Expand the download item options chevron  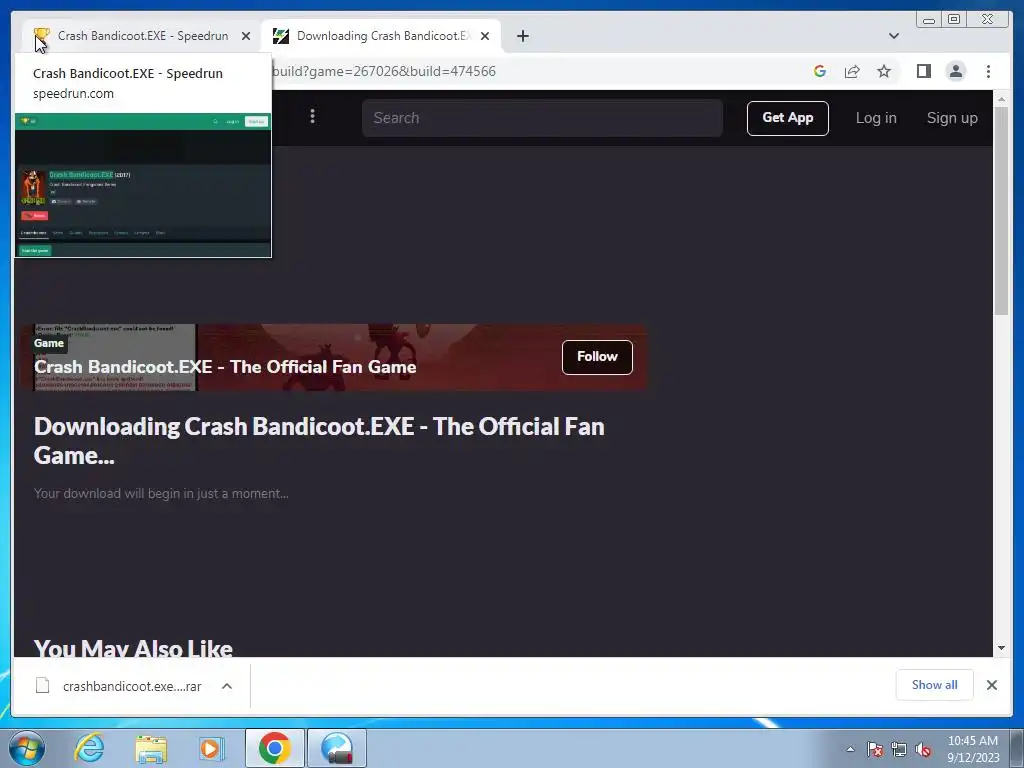pos(227,686)
